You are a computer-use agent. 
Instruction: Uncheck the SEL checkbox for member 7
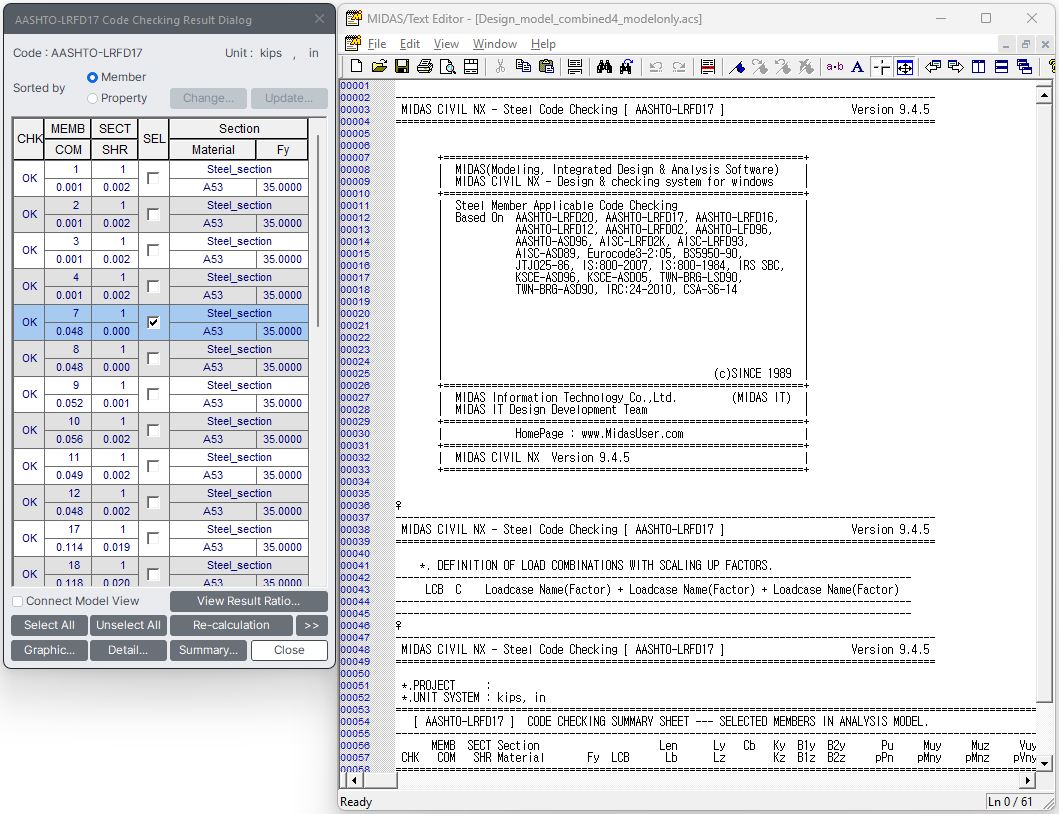[153, 322]
